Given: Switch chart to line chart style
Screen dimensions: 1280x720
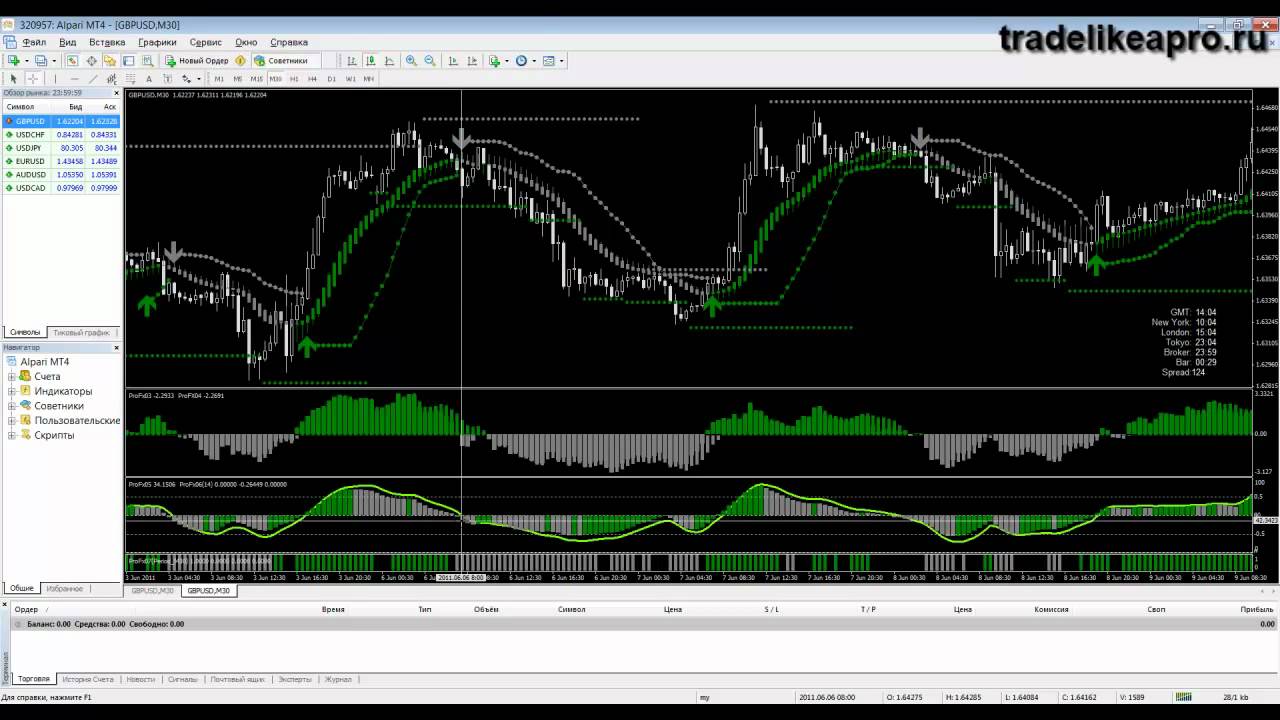Looking at the screenshot, I should click(x=390, y=61).
